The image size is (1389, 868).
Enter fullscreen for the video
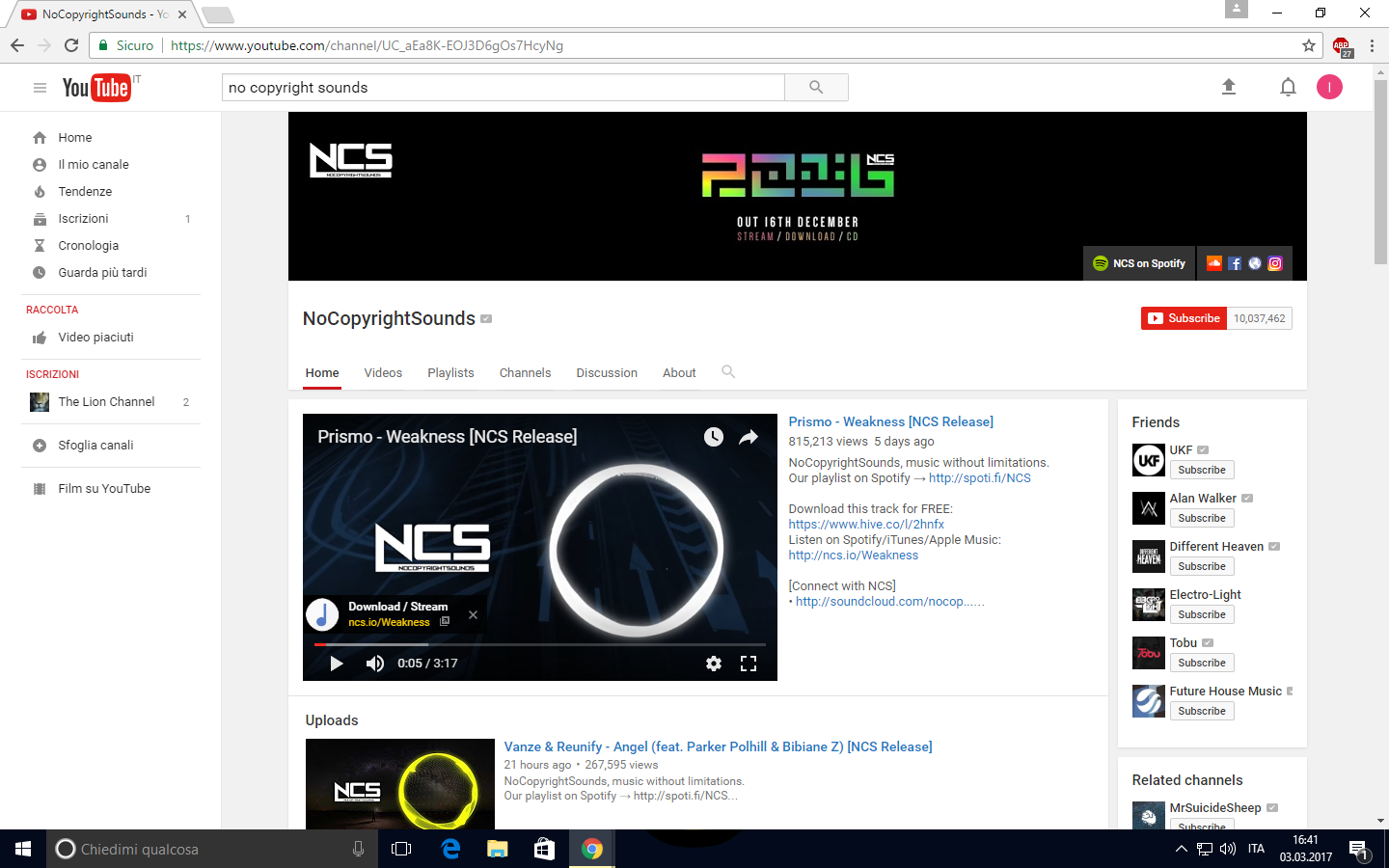pos(749,664)
